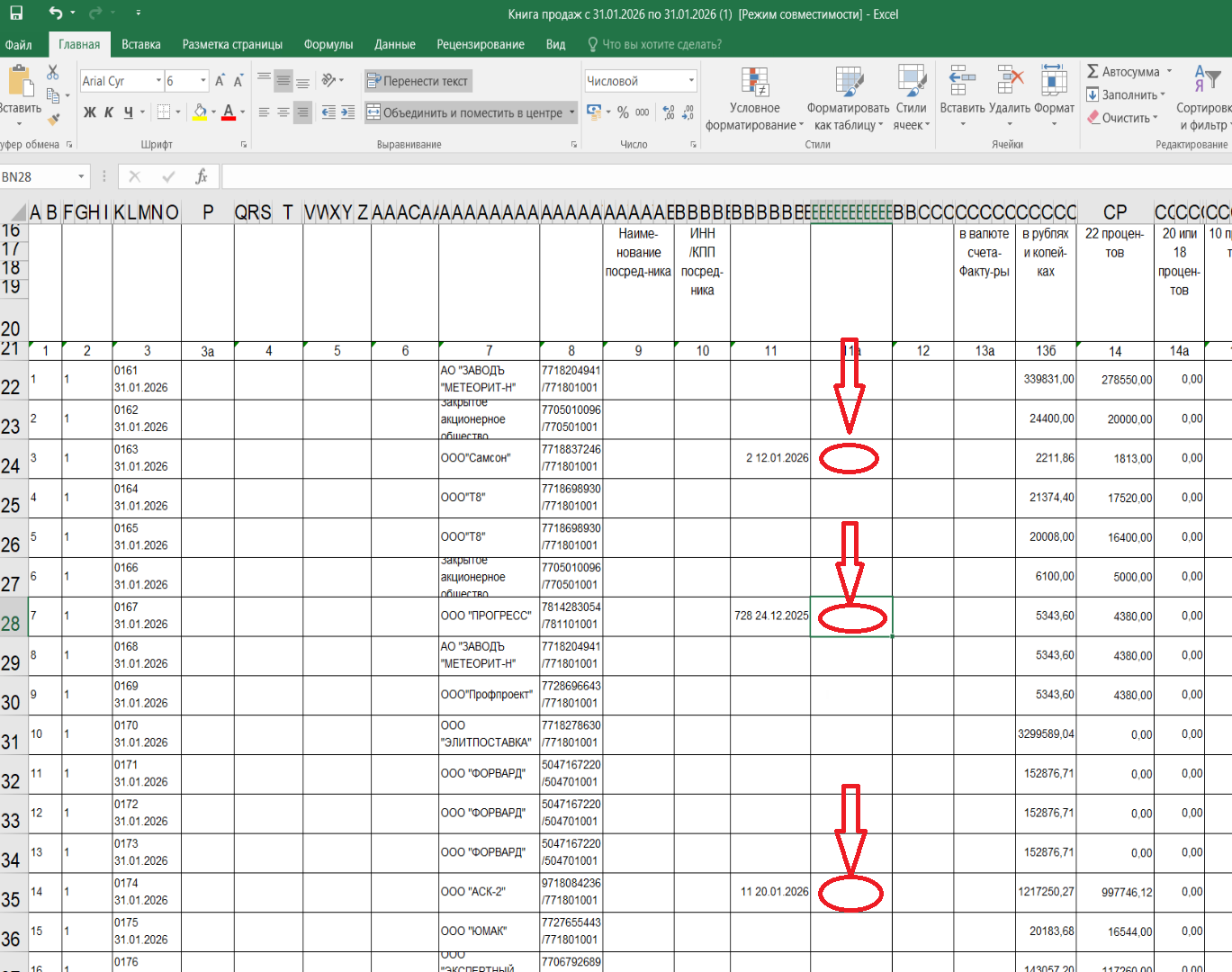Click the percent style icon

(623, 112)
